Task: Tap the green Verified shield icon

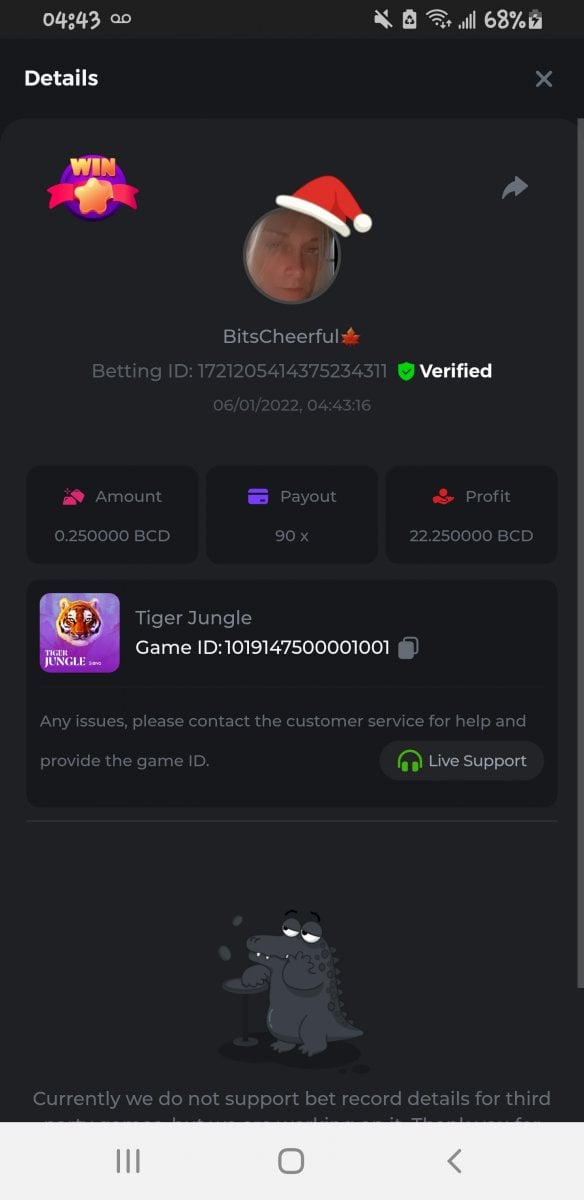Action: tap(405, 371)
